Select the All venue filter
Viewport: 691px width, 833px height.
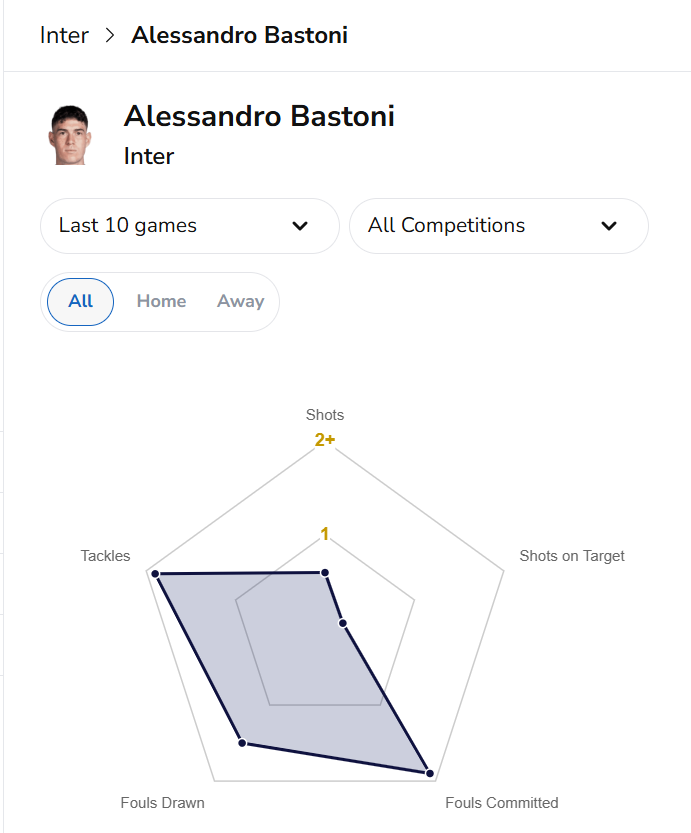pyautogui.click(x=81, y=301)
